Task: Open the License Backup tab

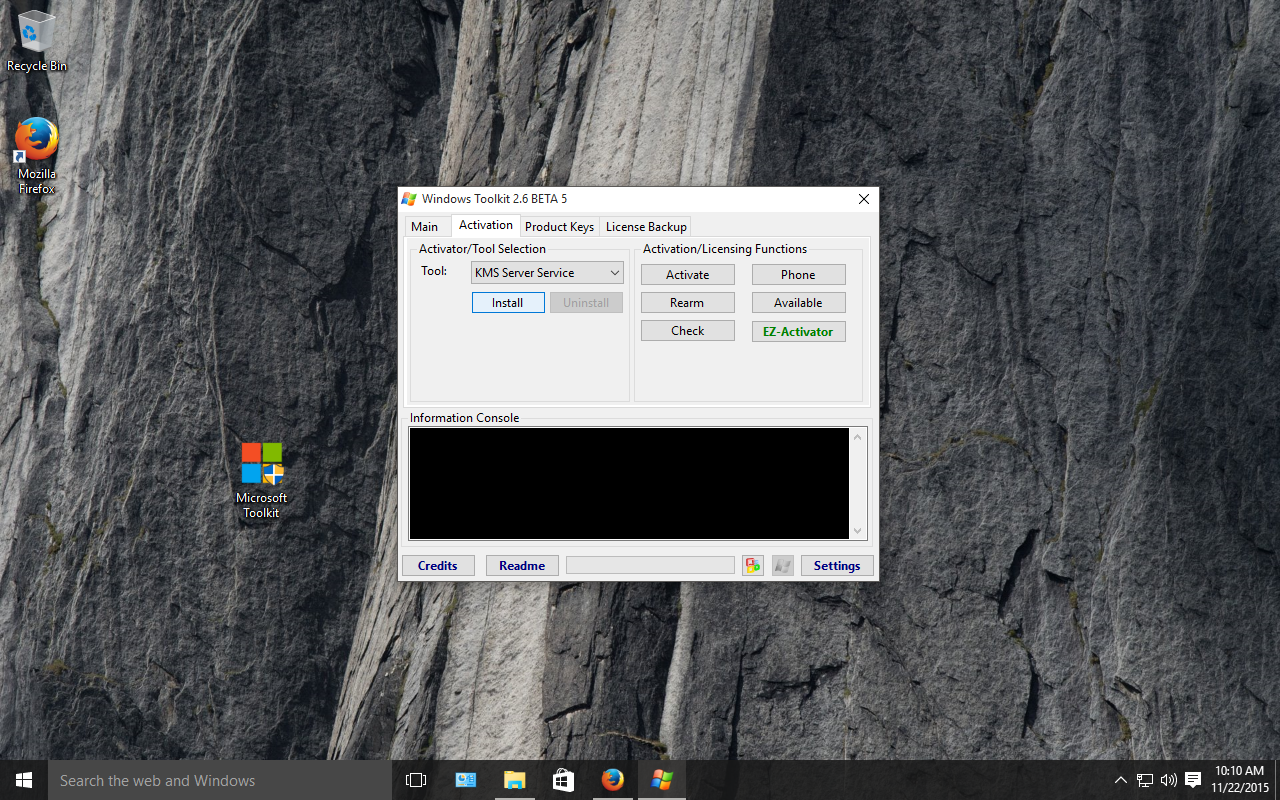Action: point(646,227)
